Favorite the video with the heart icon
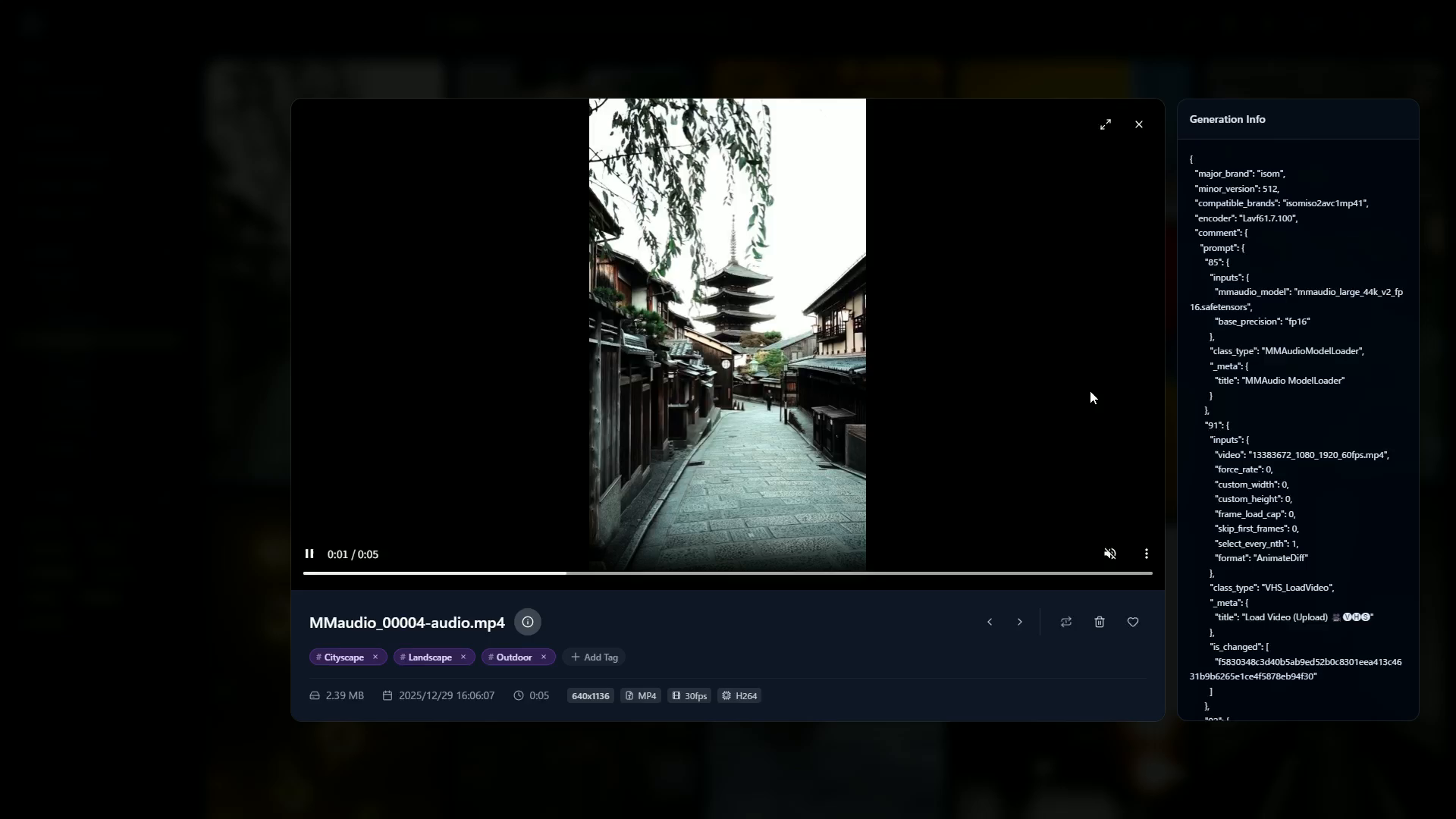 click(1133, 622)
